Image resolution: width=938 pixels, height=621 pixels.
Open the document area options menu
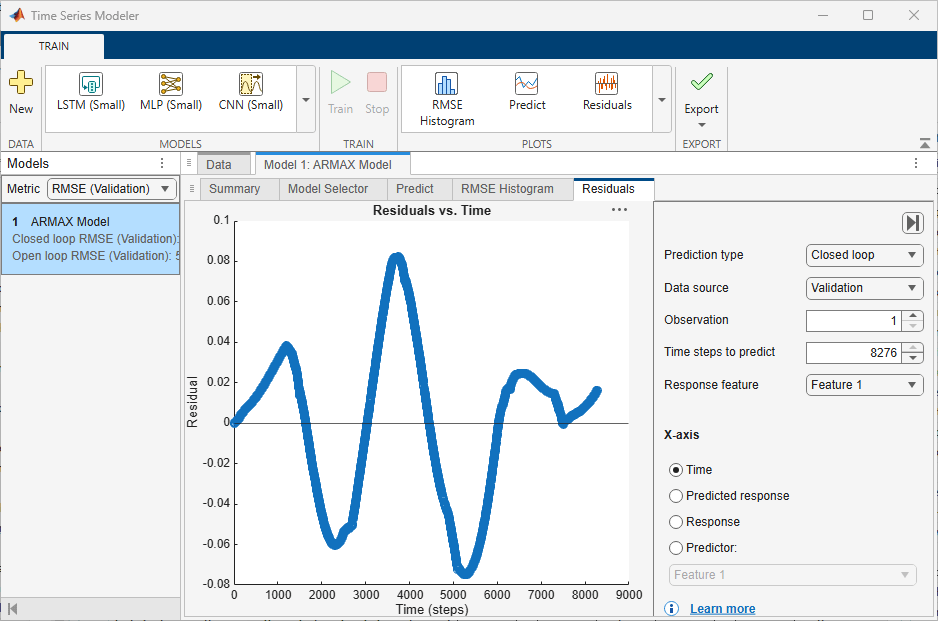pyautogui.click(x=916, y=163)
